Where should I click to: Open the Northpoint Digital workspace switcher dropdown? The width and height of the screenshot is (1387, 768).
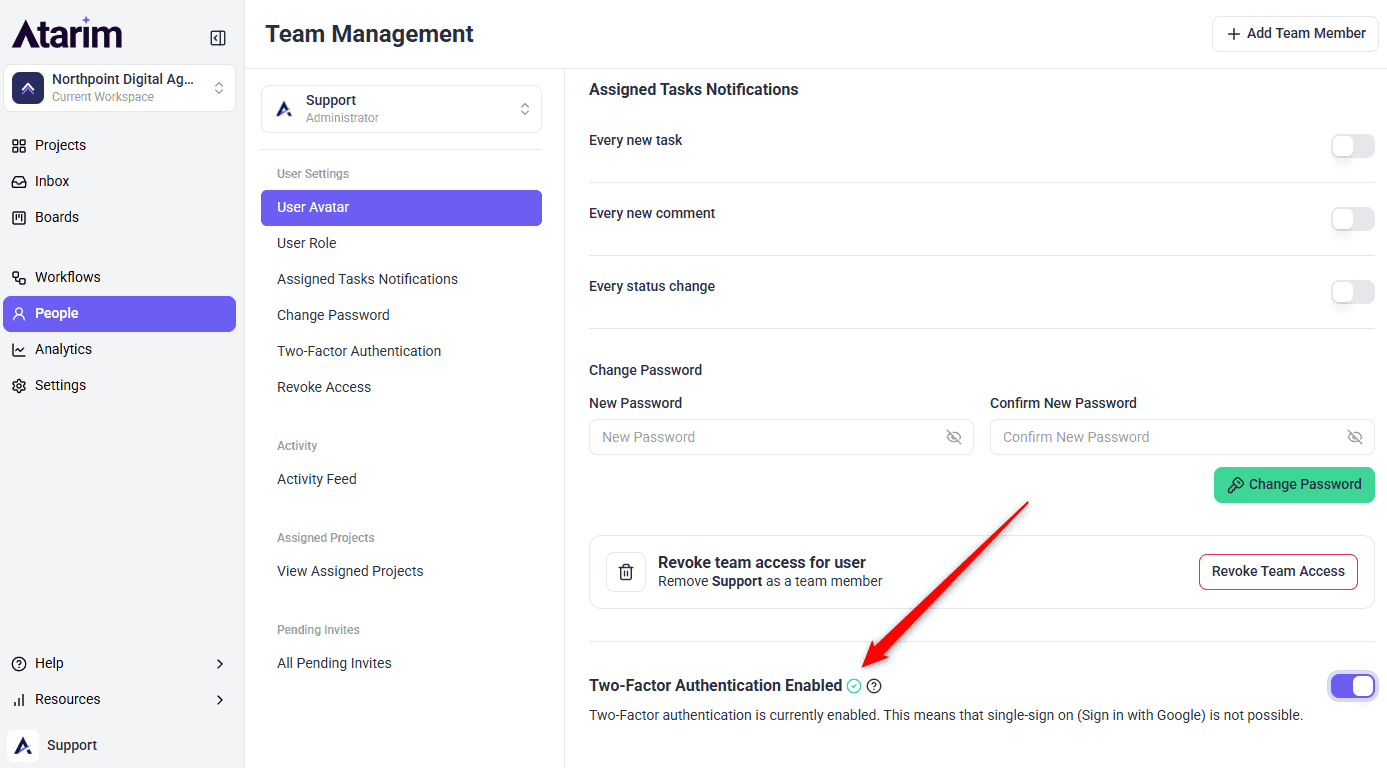(120, 88)
